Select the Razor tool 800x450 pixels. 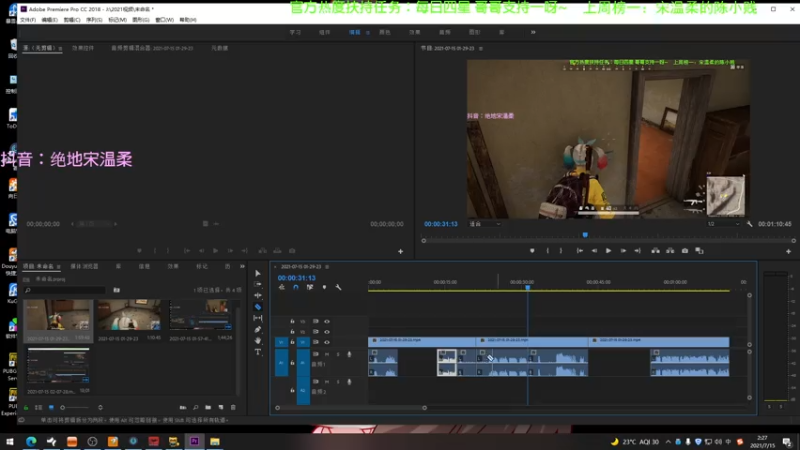click(258, 307)
